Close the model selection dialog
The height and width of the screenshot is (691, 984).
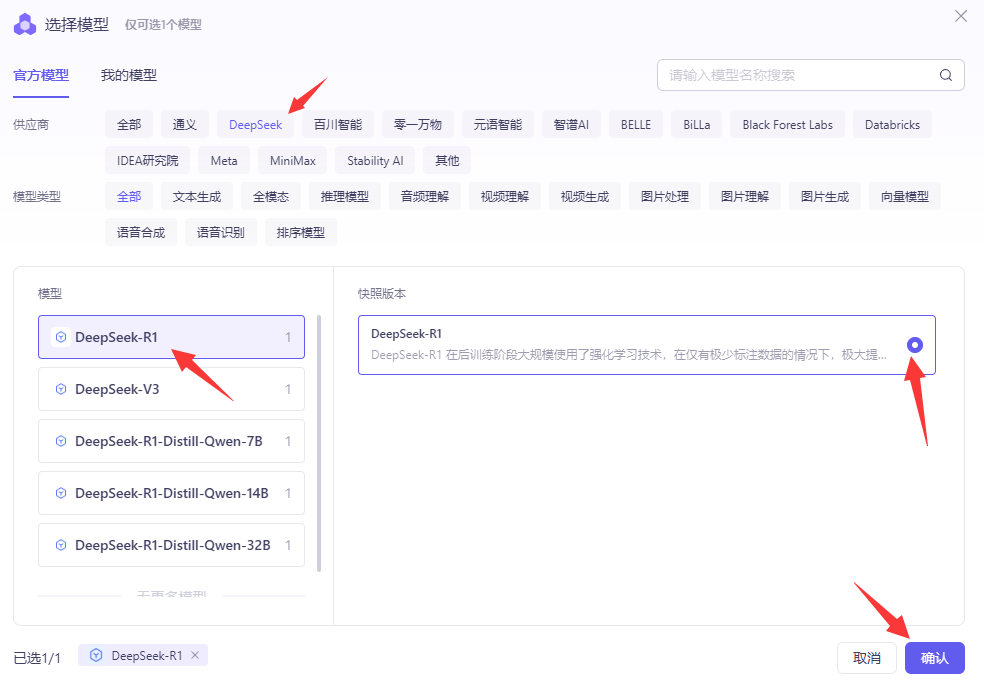961,16
